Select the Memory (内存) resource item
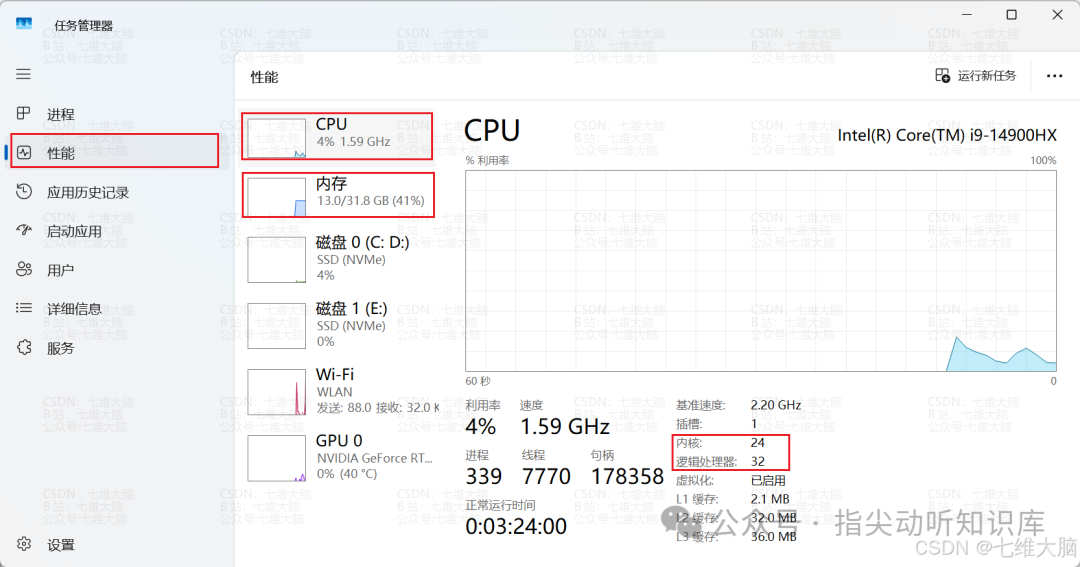Image resolution: width=1080 pixels, height=567 pixels. coord(340,194)
